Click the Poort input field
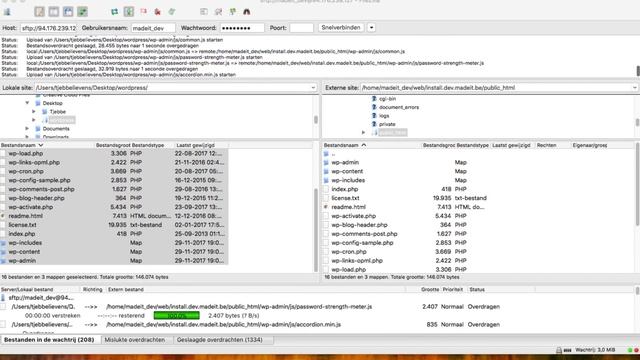640x360 pixels. click(301, 28)
